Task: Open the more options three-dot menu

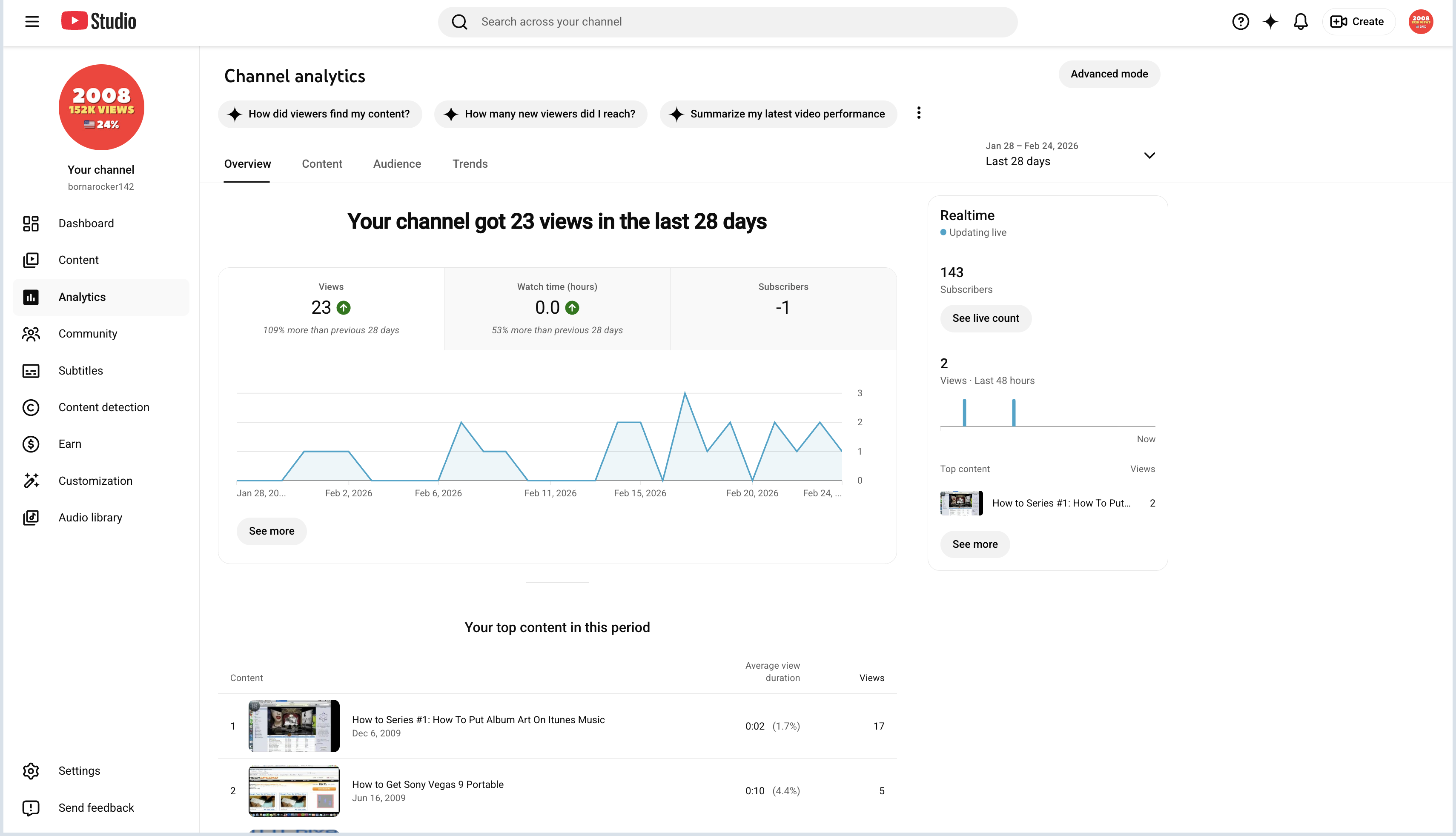Action: coord(919,113)
